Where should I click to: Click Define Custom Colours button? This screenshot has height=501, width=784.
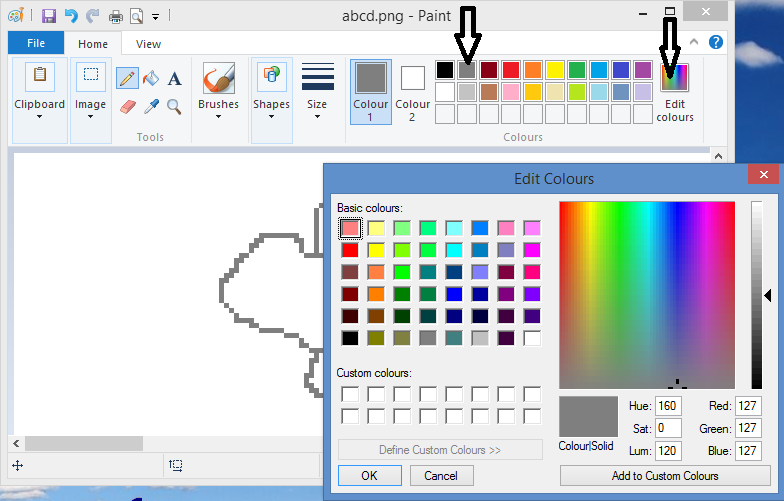(x=440, y=450)
